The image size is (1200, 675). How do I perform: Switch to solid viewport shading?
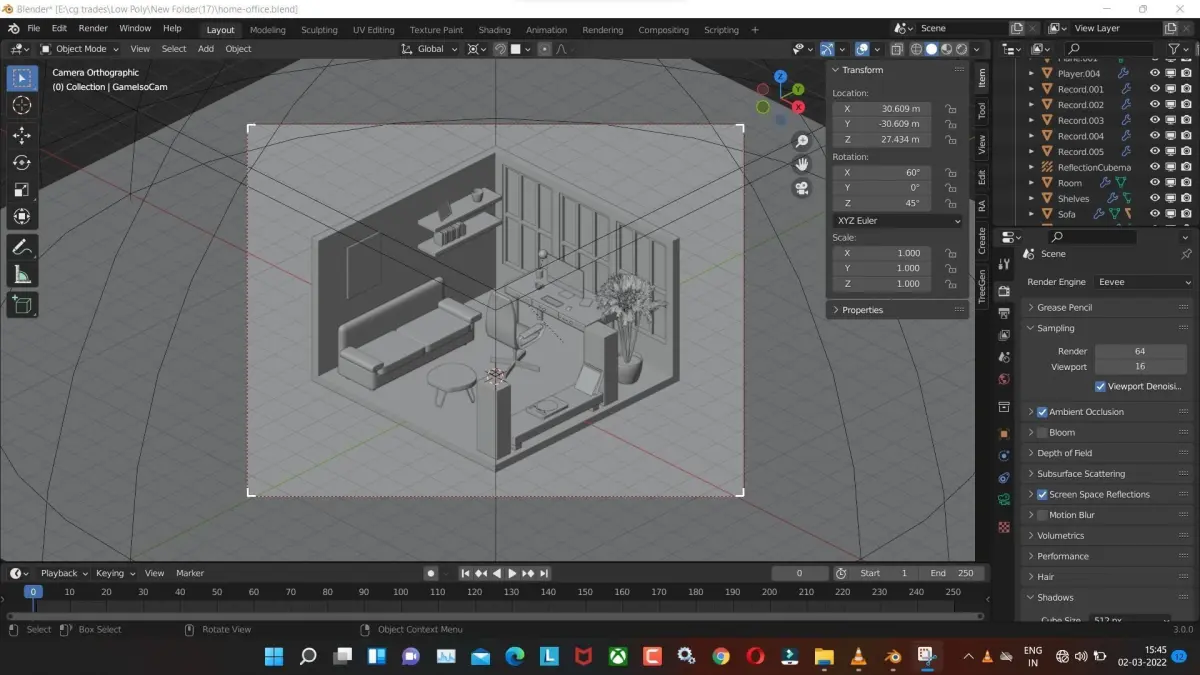[x=931, y=49]
